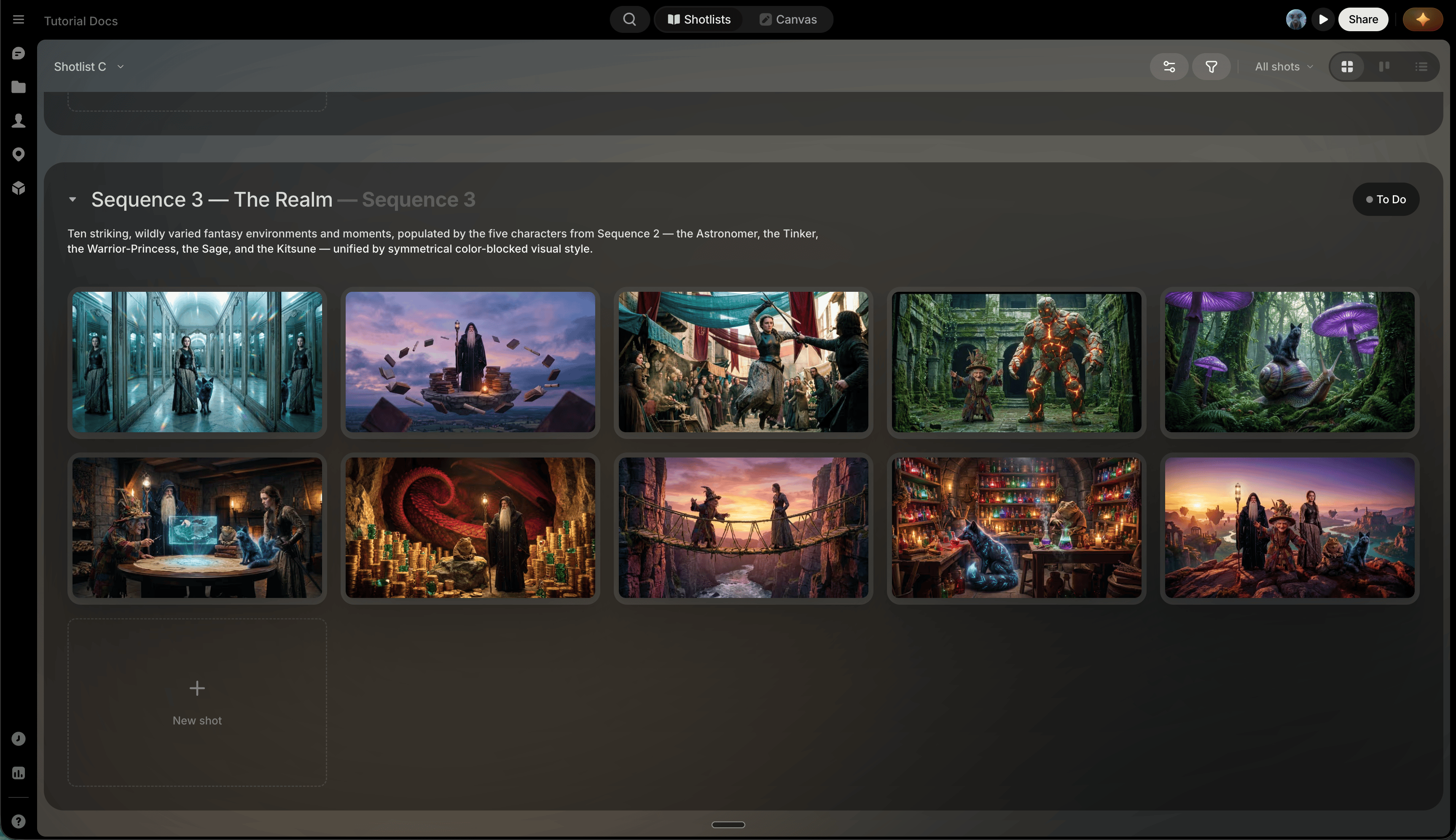Screen dimensions: 1456x840
Task: Switch to grid view layout
Action: [x=1347, y=67]
